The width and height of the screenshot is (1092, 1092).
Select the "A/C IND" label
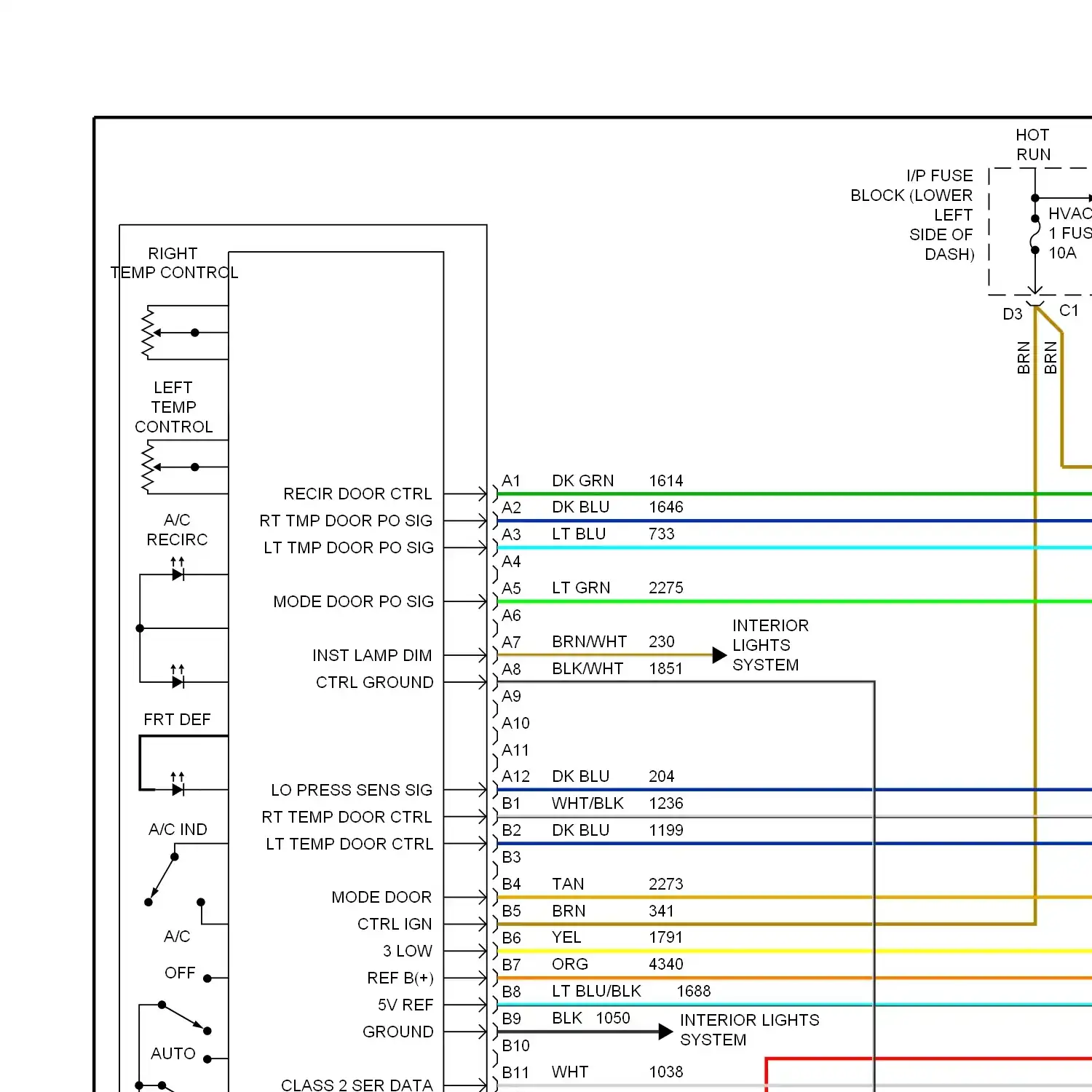click(x=178, y=829)
